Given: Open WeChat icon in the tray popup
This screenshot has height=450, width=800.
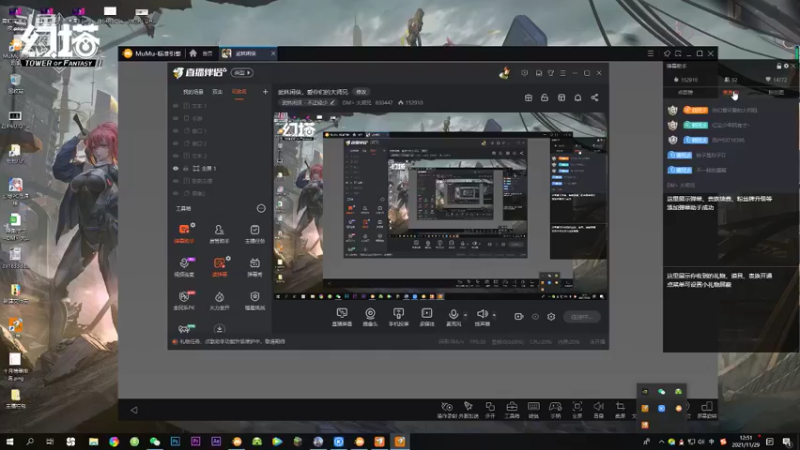Looking at the screenshot, I should [662, 391].
